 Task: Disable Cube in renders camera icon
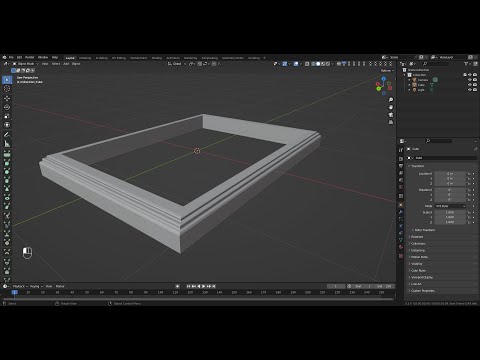(x=475, y=85)
